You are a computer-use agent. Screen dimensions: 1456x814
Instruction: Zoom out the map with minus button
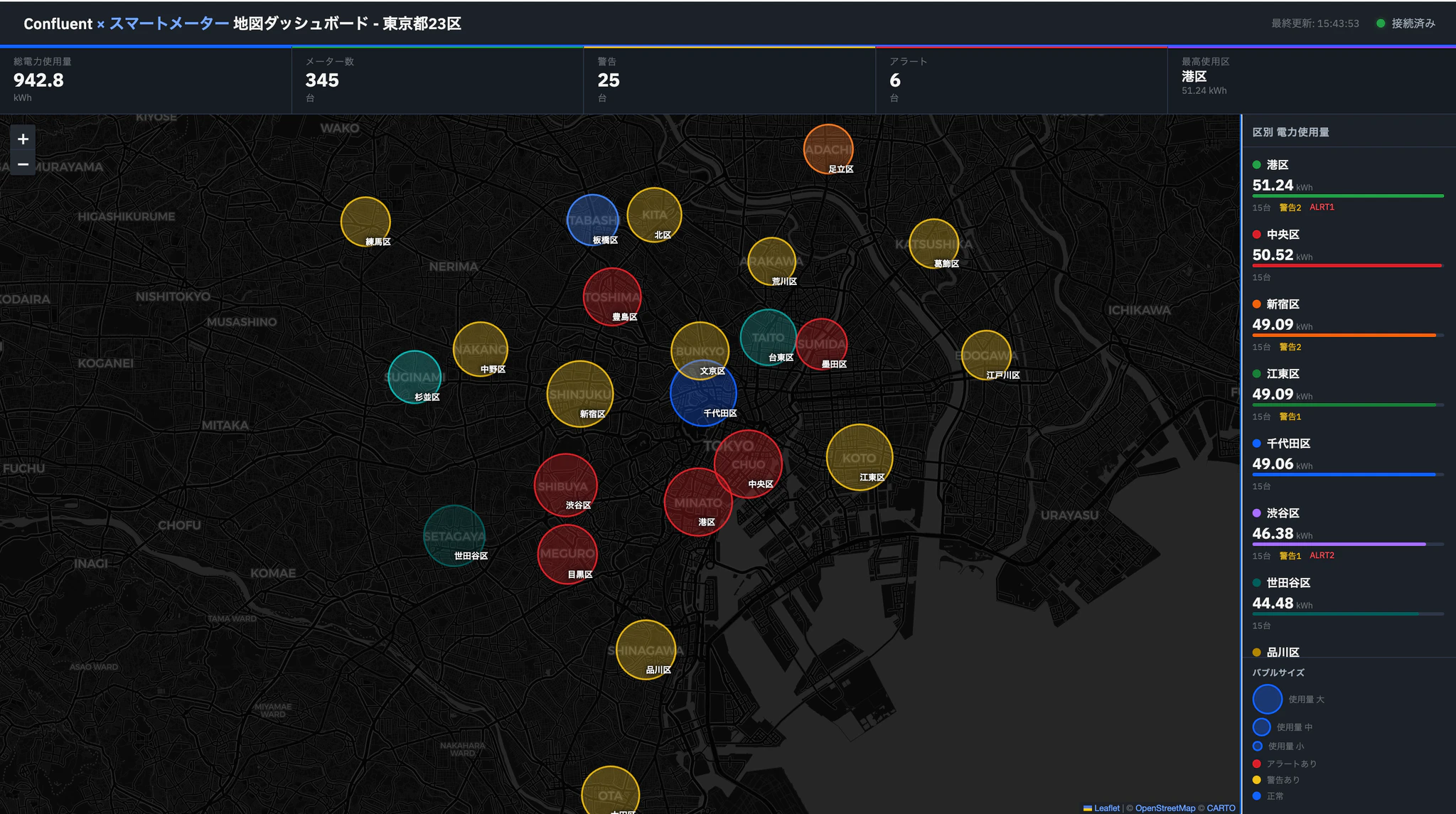[x=23, y=164]
